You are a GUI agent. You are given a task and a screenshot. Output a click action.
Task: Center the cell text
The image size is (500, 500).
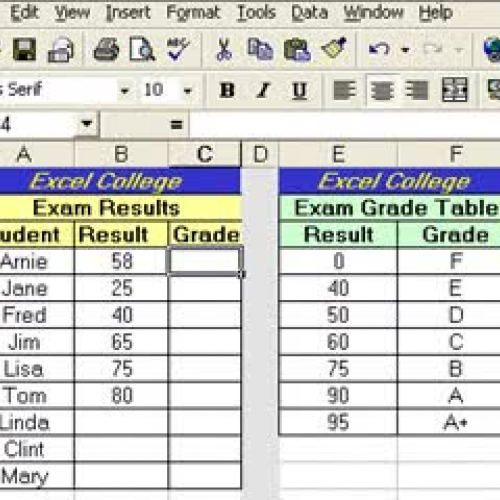[382, 90]
